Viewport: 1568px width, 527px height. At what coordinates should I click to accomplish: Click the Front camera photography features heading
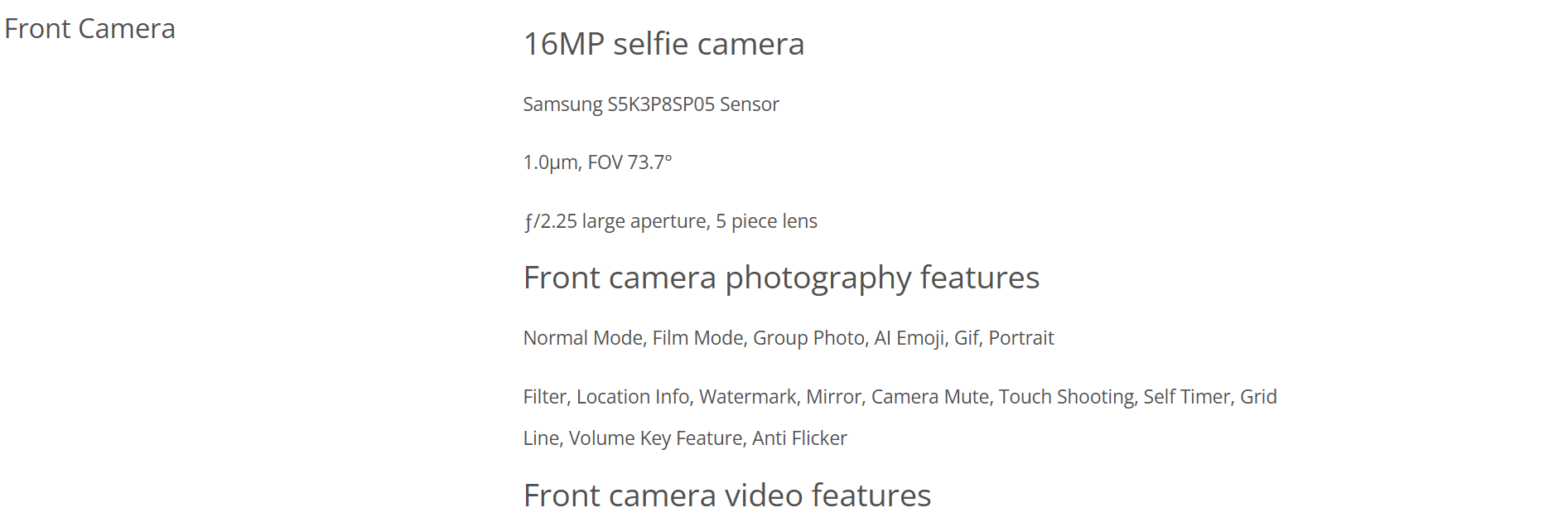[781, 278]
